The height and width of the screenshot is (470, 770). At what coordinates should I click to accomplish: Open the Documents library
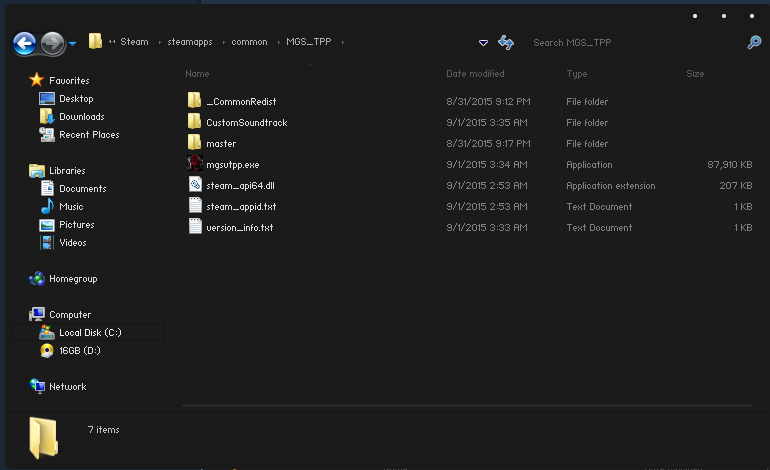82,189
